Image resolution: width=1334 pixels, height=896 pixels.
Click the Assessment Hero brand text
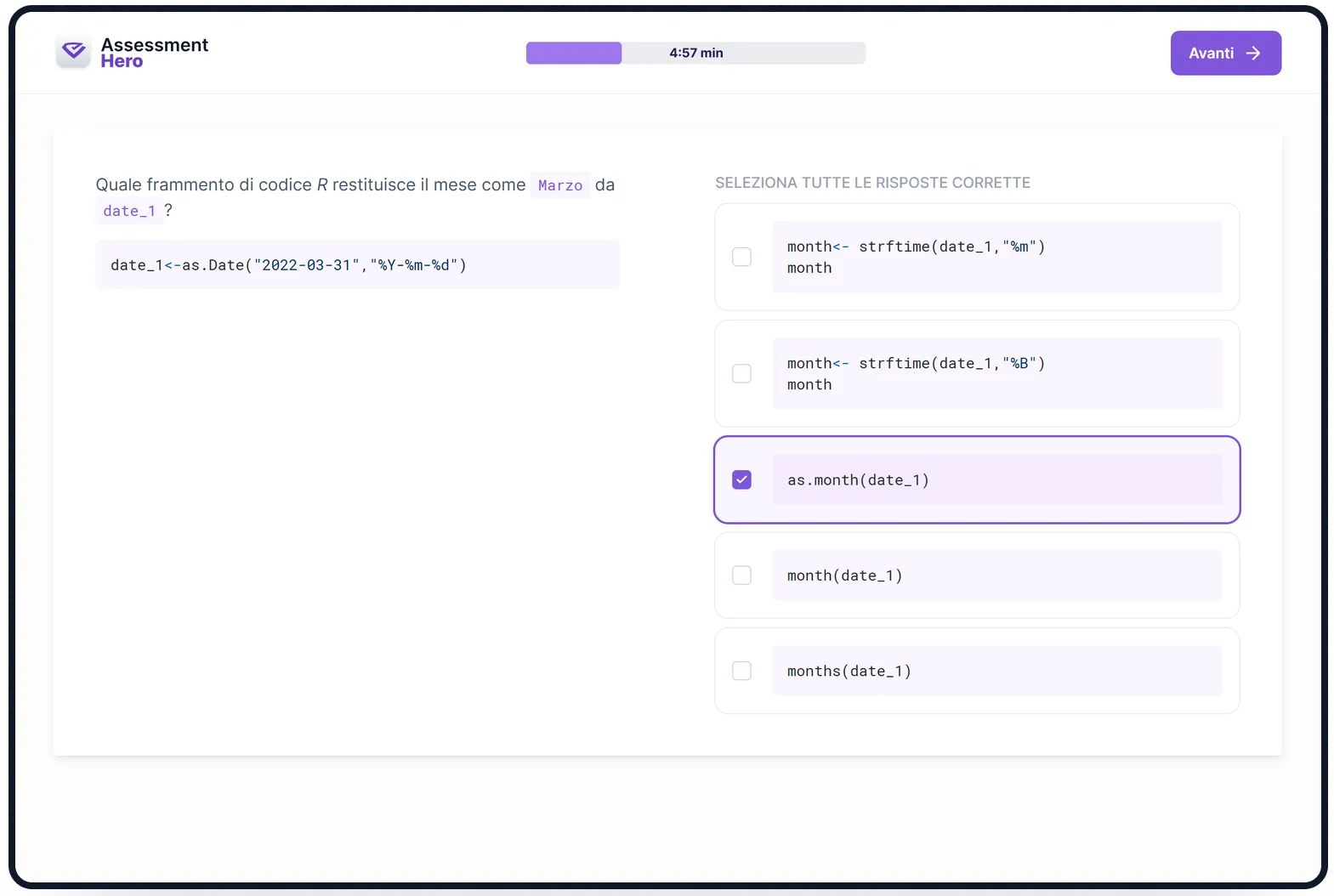pos(154,53)
